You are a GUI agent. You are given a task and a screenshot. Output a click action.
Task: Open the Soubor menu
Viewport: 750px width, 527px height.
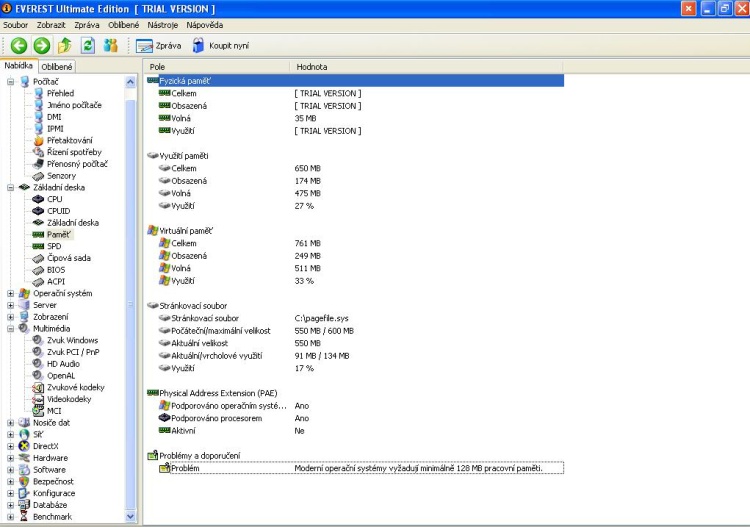[x=16, y=25]
